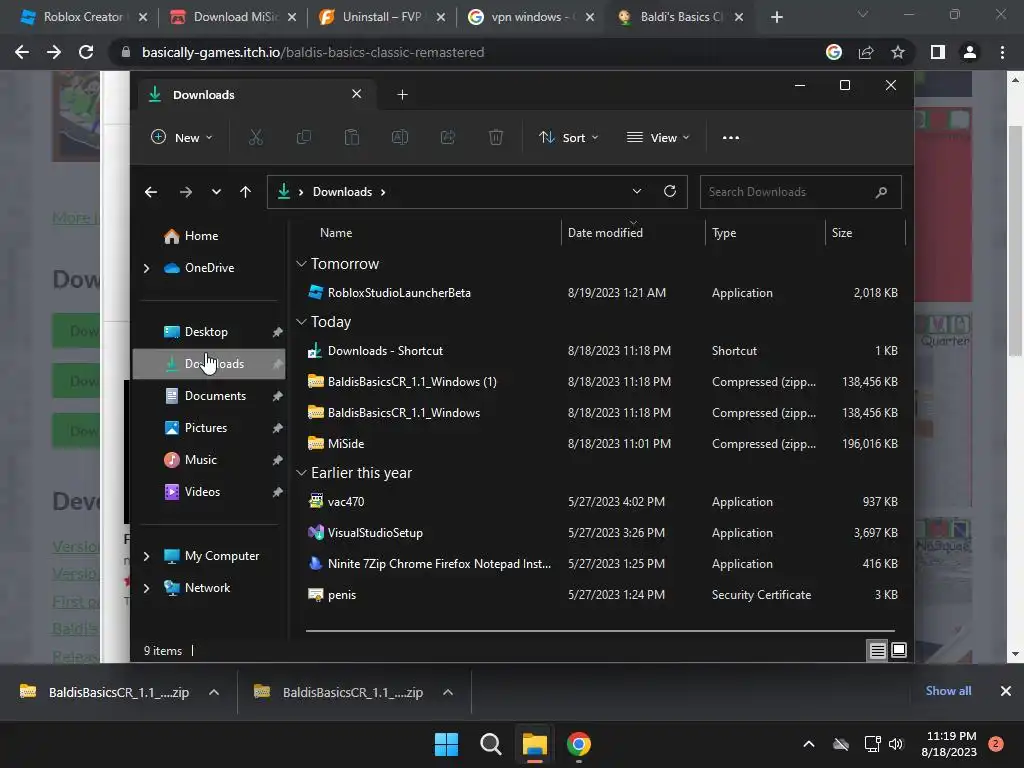Open options arrow for second BaldisBasicsCR download
This screenshot has width=1024, height=768.
coord(447,692)
